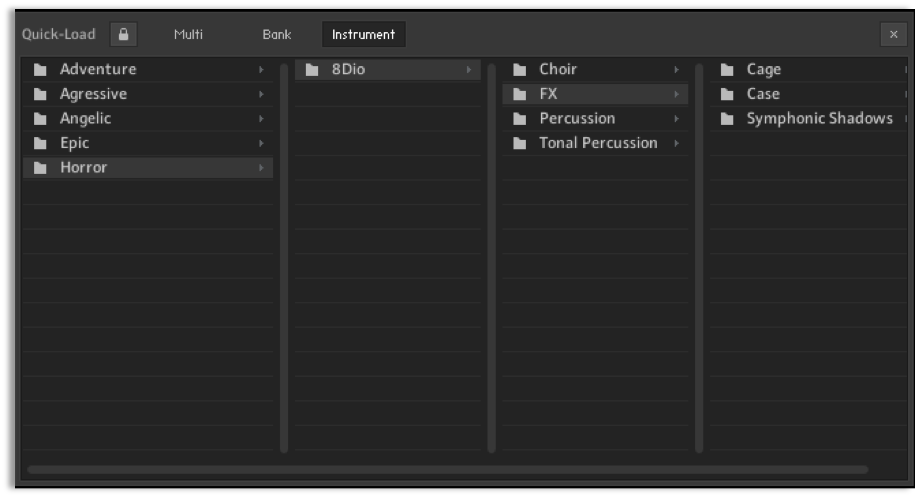Expand the Choir submenu arrow
Image resolution: width=918 pixels, height=498 pixels.
pos(676,70)
